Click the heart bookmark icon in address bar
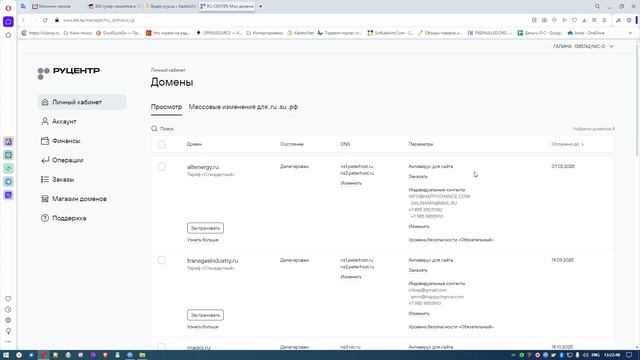Screen dimensions: 640x360 pyautogui.click(x=574, y=20)
